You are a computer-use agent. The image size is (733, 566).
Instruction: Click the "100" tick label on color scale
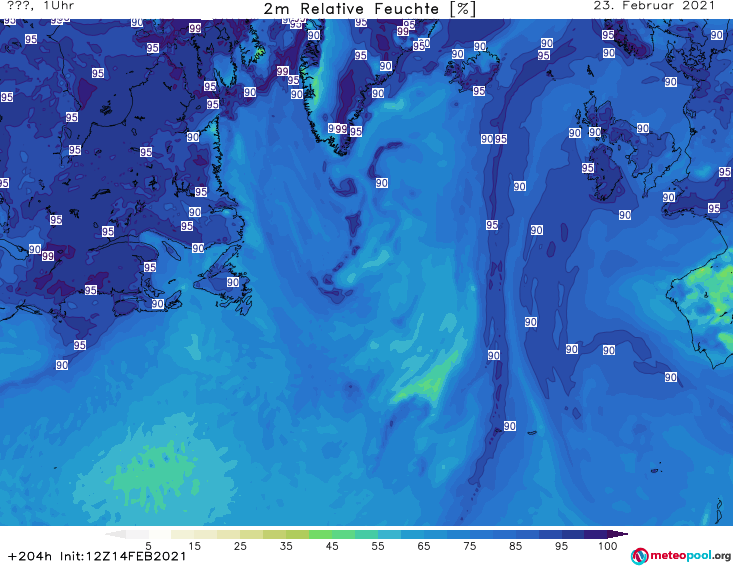(608, 546)
